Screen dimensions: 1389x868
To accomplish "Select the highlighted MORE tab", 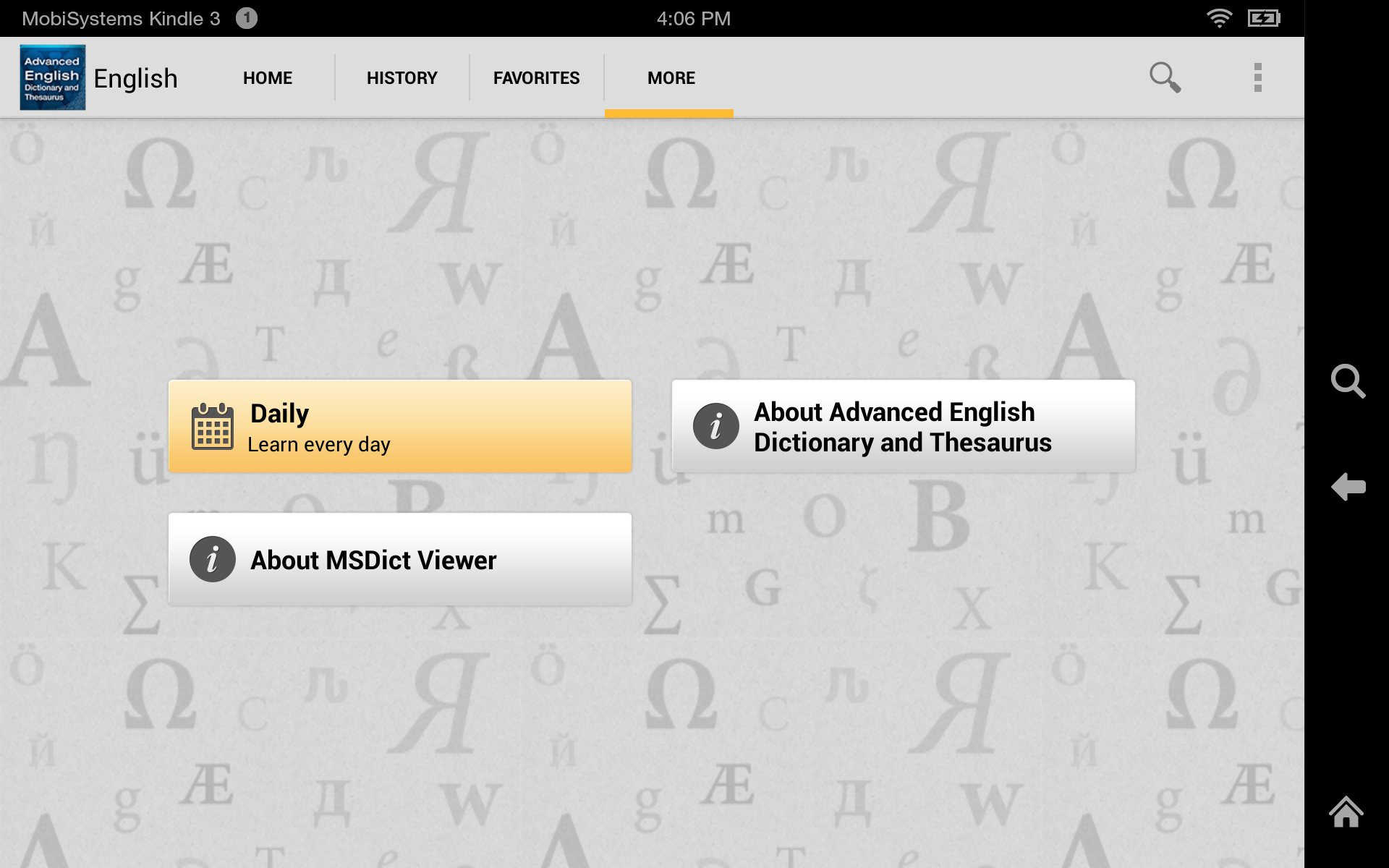I will [x=669, y=77].
